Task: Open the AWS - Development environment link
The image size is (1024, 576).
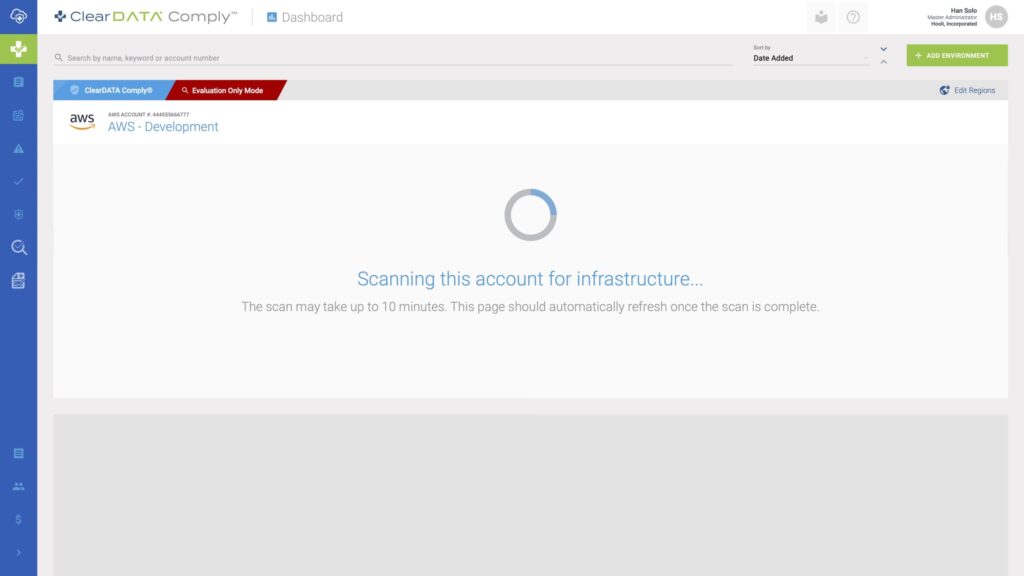Action: coord(163,127)
